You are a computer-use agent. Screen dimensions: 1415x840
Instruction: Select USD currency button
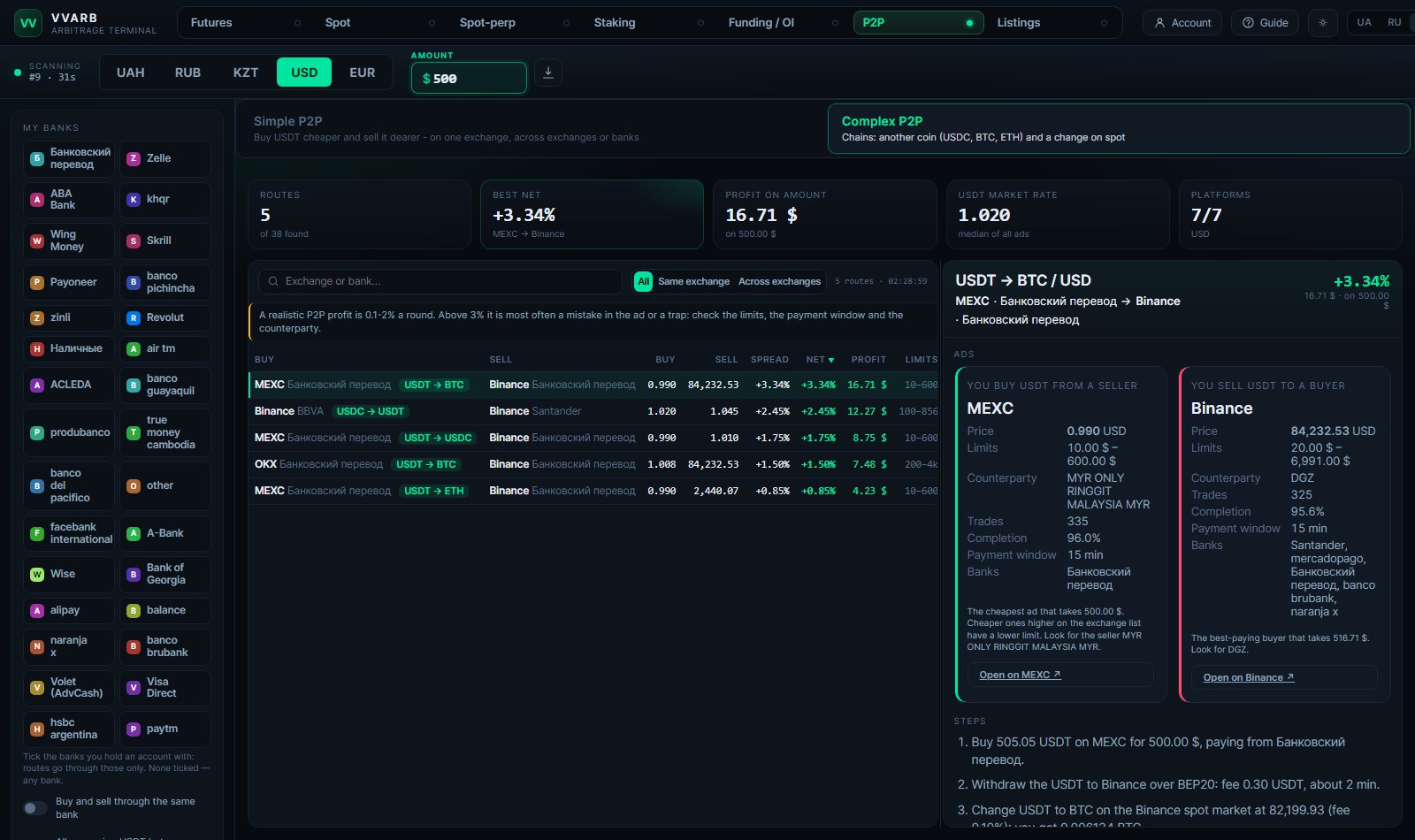click(x=304, y=73)
